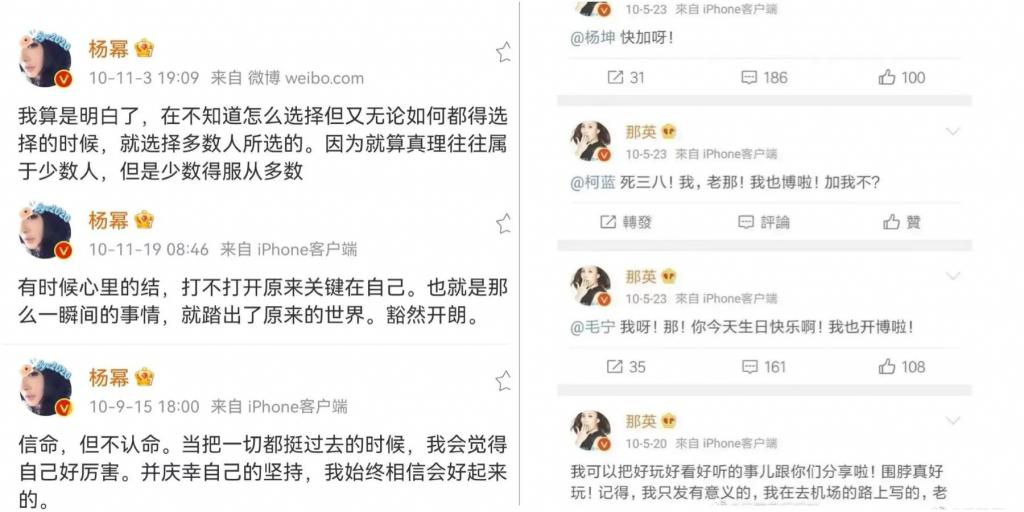Viewport: 1024px width, 512px height.
Task: Star the 10-9-15 18:00 post
Action: pos(504,381)
